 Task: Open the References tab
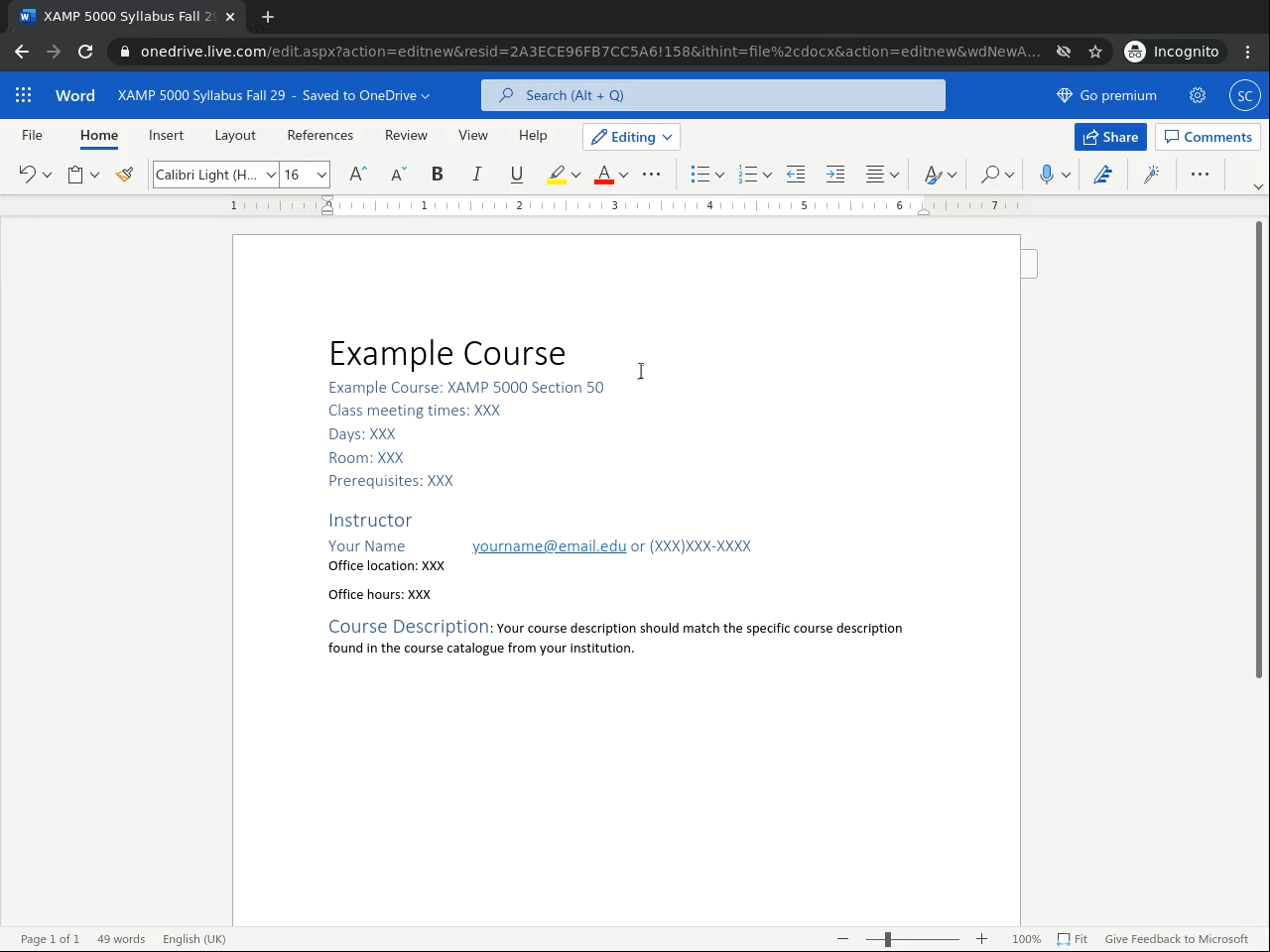pyautogui.click(x=319, y=135)
